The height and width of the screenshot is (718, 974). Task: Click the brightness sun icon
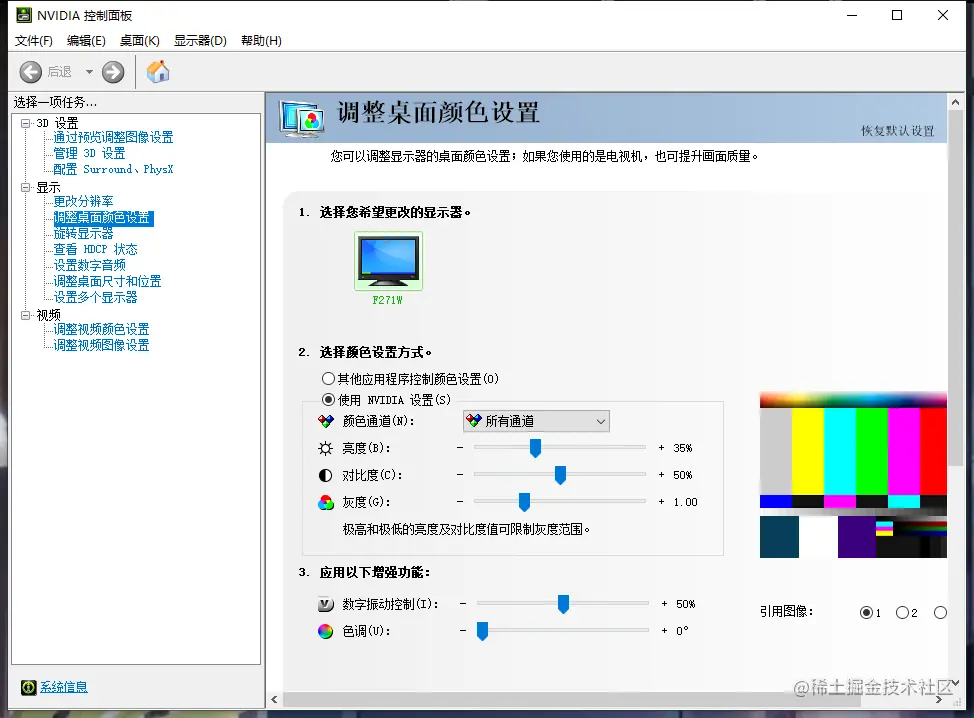pos(325,448)
